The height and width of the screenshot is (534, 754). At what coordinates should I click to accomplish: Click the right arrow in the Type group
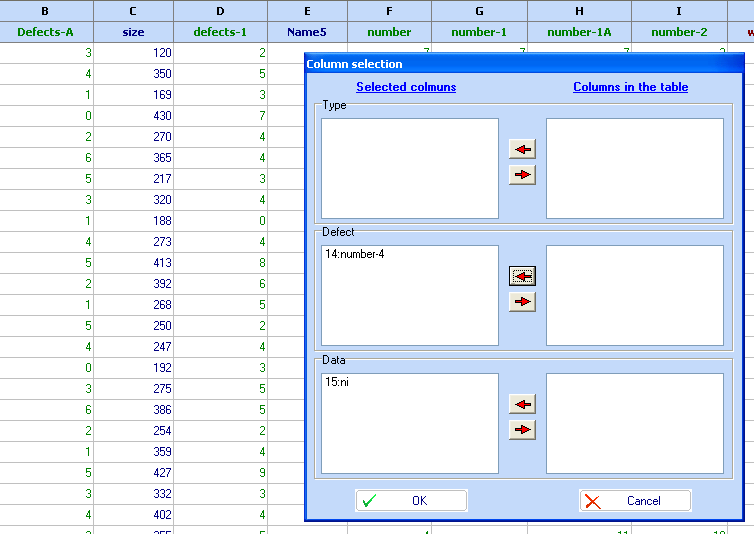click(x=522, y=175)
